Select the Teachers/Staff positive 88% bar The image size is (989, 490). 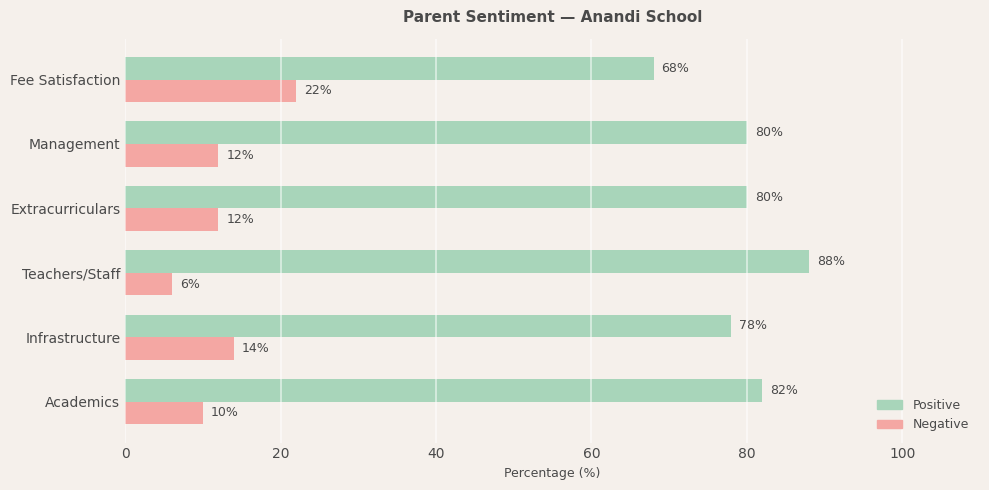coord(466,261)
